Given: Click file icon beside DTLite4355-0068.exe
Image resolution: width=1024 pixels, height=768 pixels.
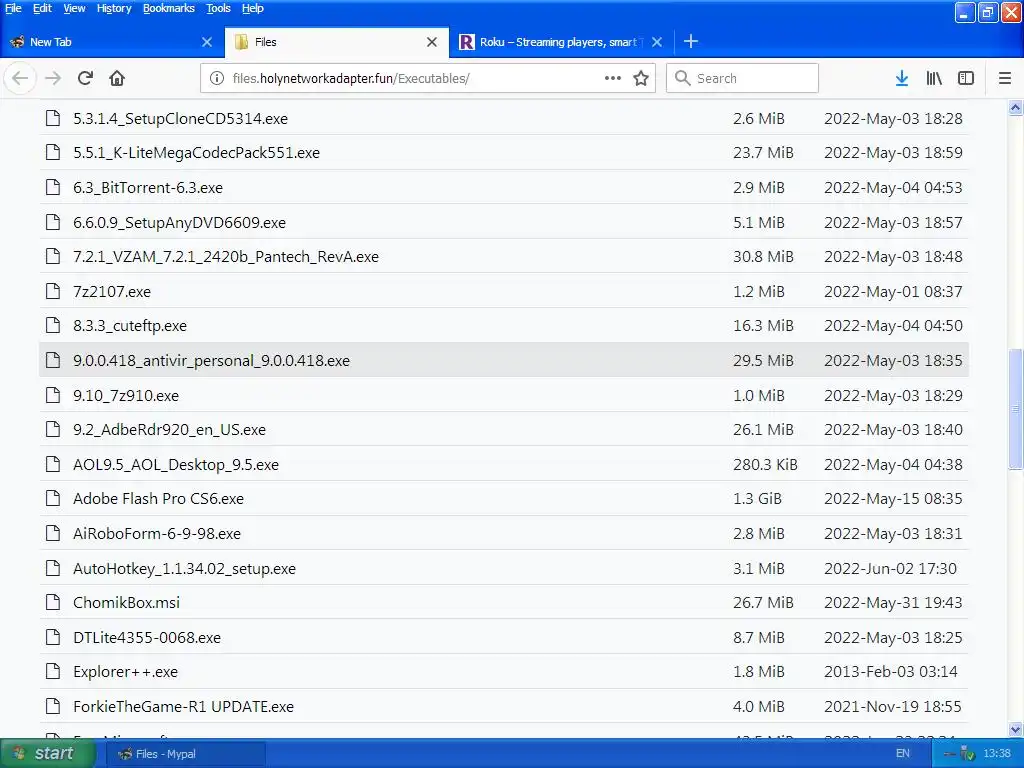Looking at the screenshot, I should (53, 637).
